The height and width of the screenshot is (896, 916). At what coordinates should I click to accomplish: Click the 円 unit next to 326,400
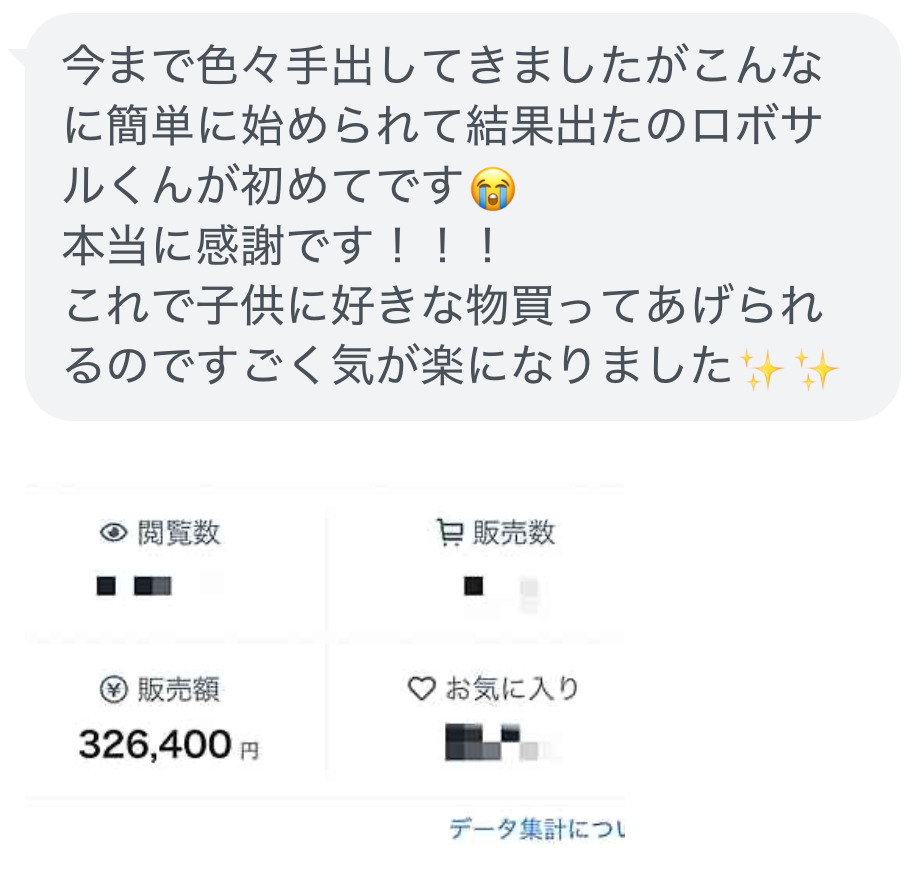(249, 749)
